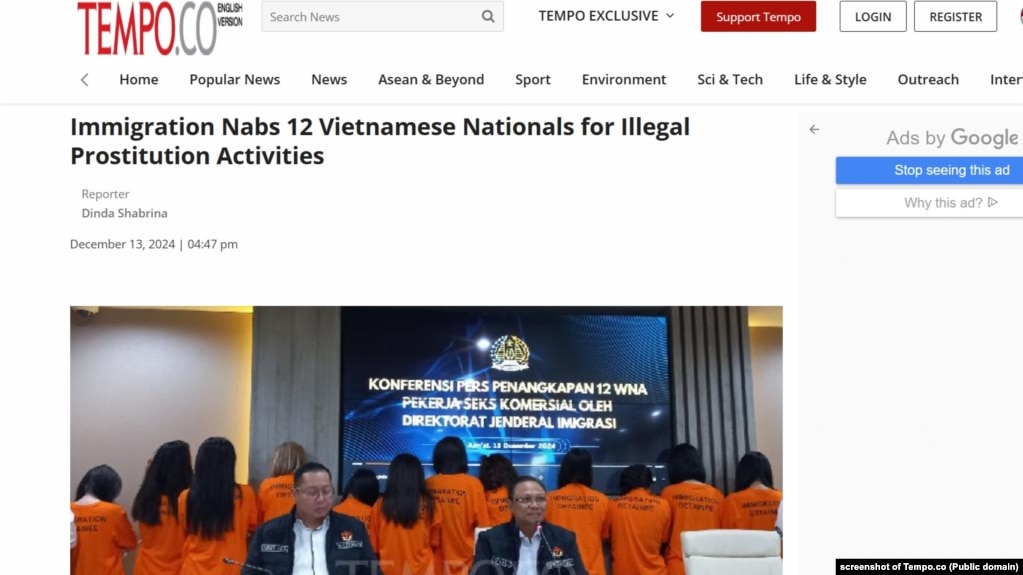Click the Tempo.co logo
The width and height of the screenshot is (1023, 575).
[160, 28]
